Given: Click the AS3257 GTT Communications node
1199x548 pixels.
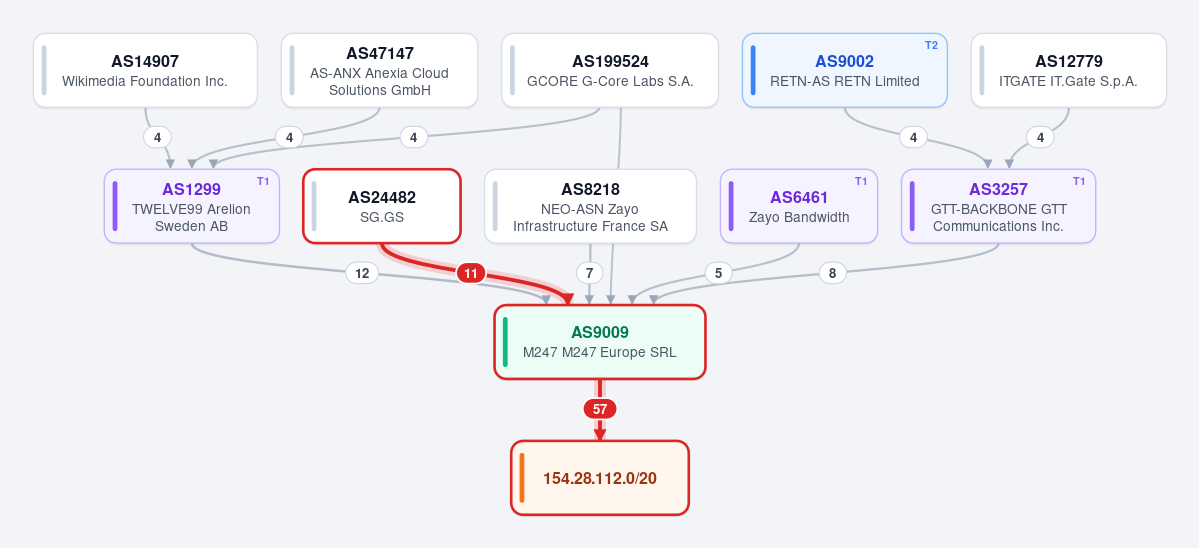Looking at the screenshot, I should pyautogui.click(x=999, y=206).
